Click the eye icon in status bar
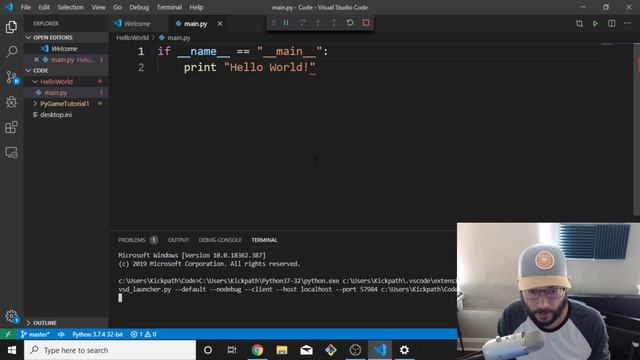The image size is (640, 360). click(x=61, y=334)
